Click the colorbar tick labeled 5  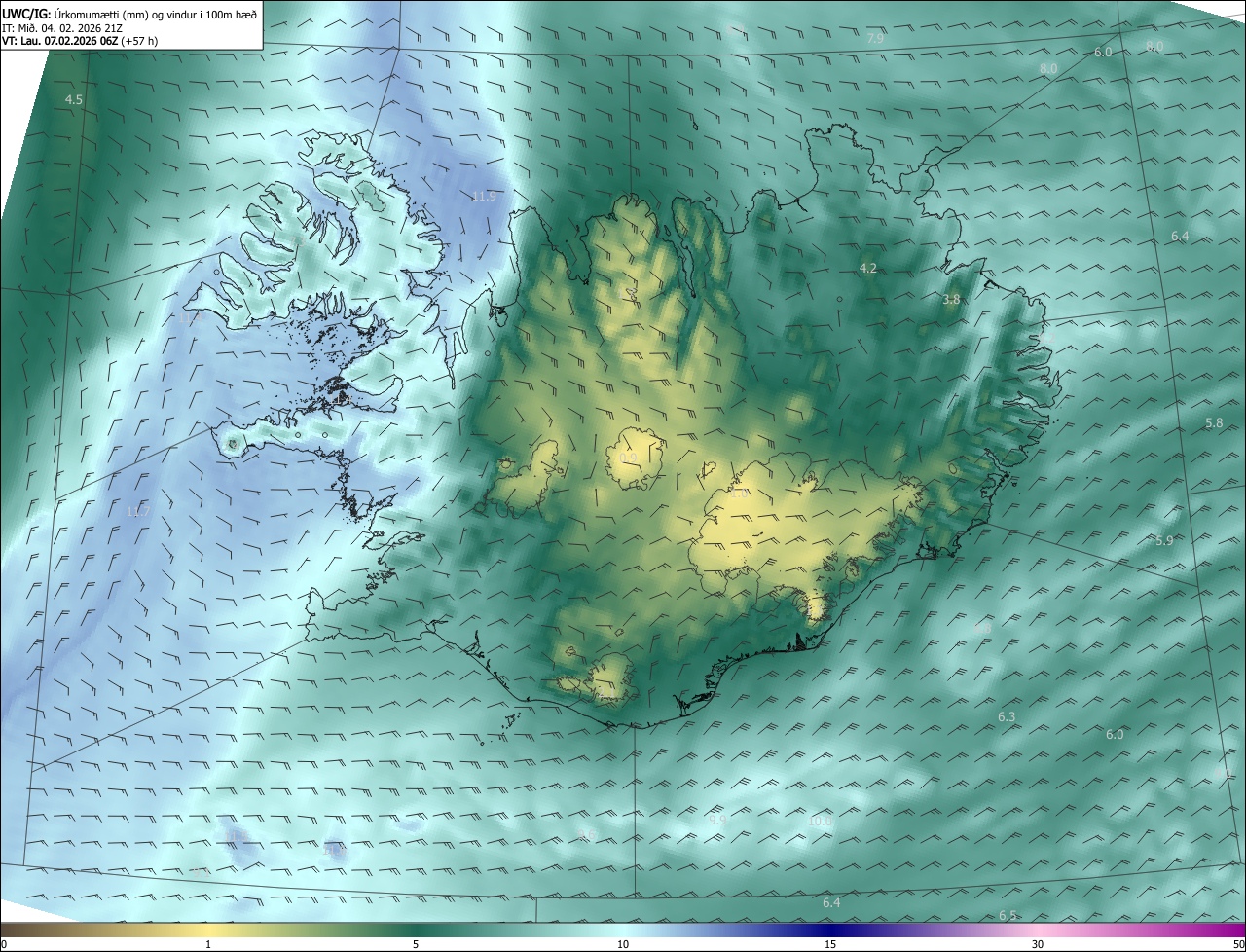[x=416, y=944]
